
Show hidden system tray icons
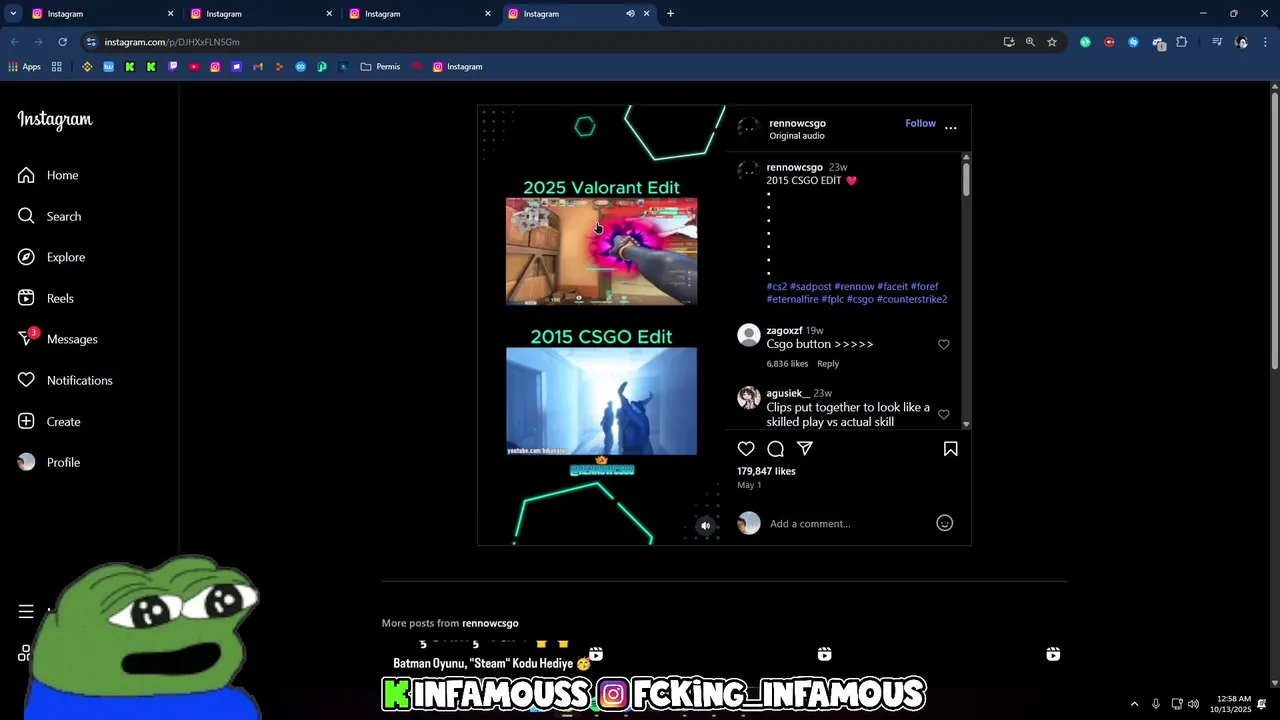pos(1134,704)
